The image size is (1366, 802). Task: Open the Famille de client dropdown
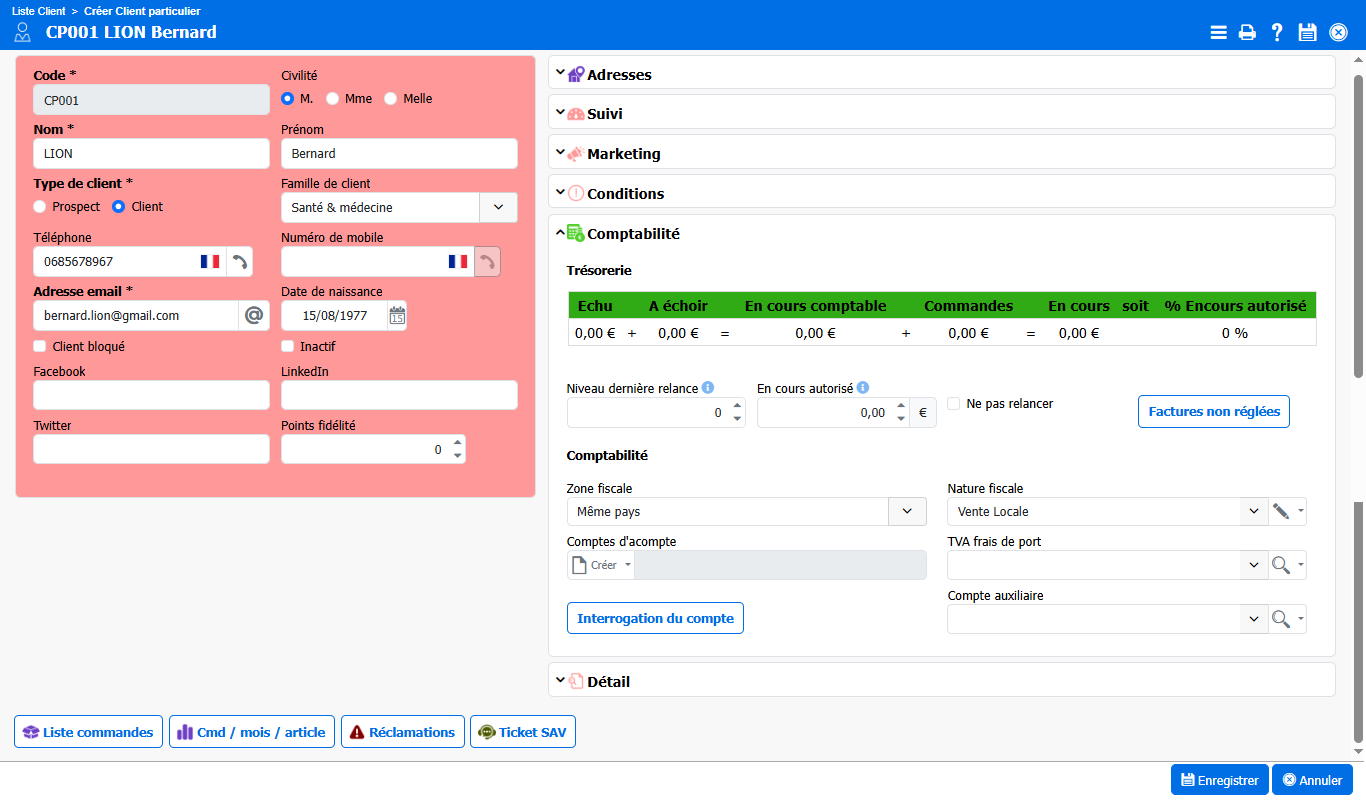499,207
